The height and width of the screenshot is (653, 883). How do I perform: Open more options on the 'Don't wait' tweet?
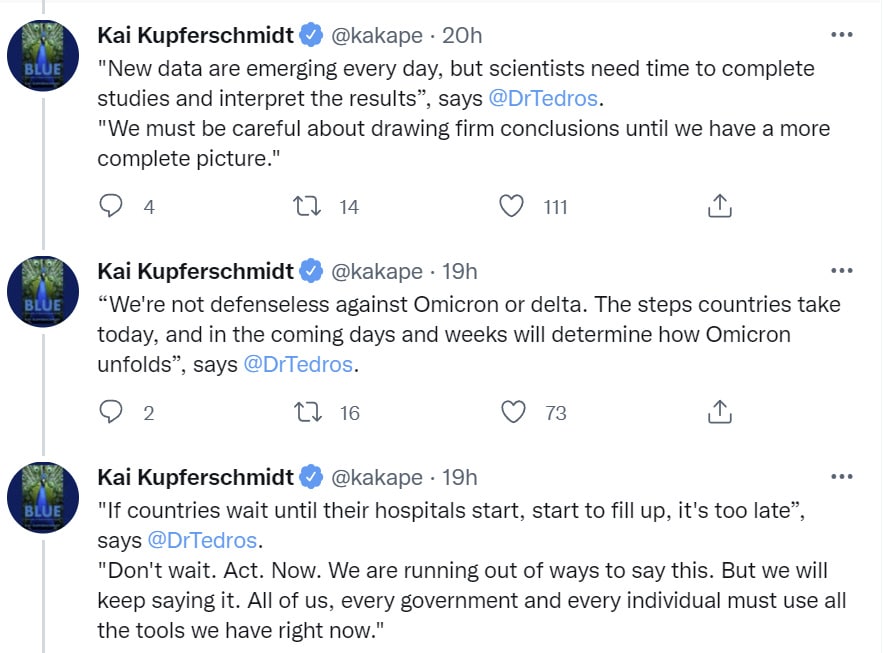842,477
